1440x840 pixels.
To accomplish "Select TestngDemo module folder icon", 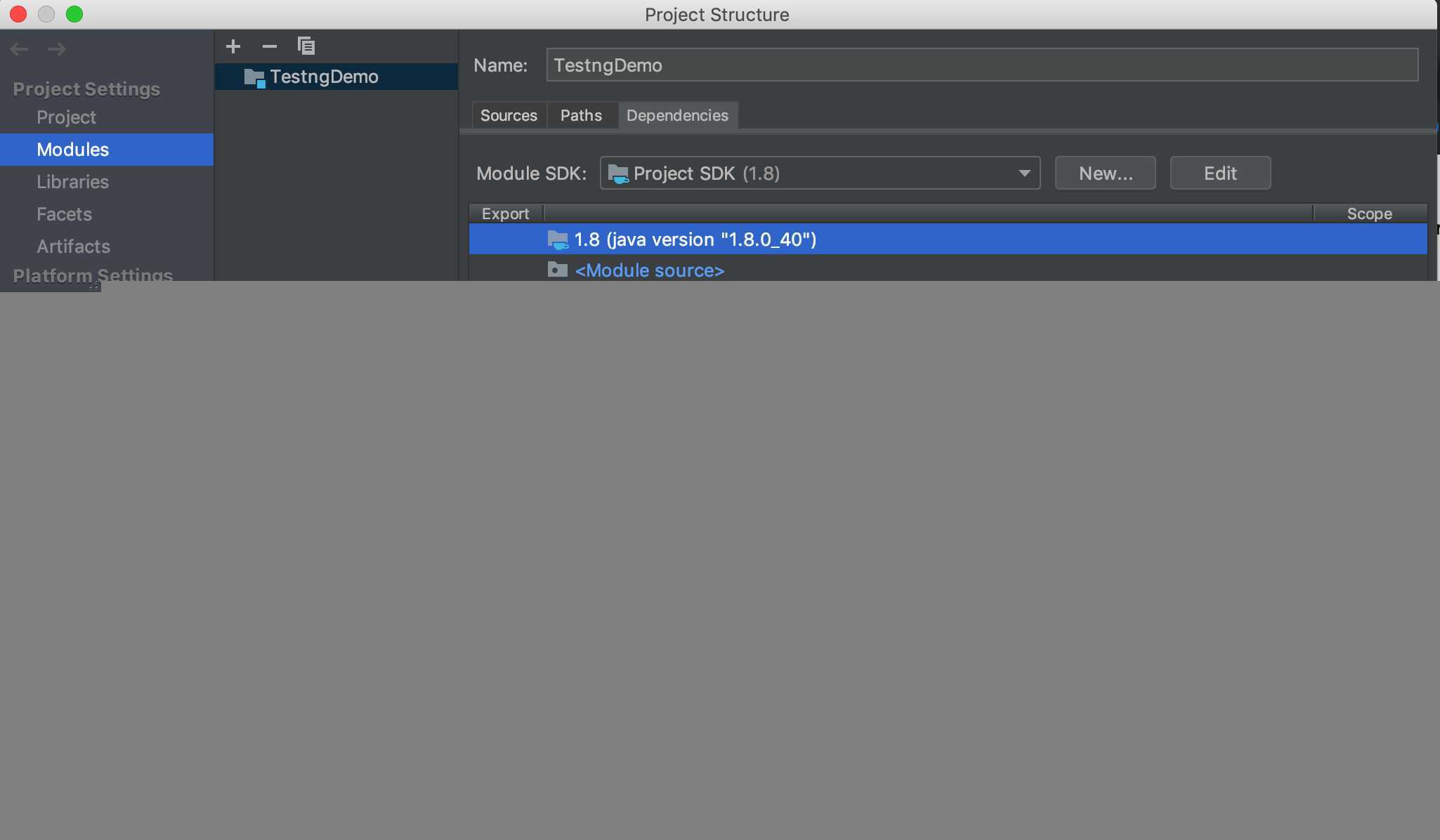I will [254, 77].
